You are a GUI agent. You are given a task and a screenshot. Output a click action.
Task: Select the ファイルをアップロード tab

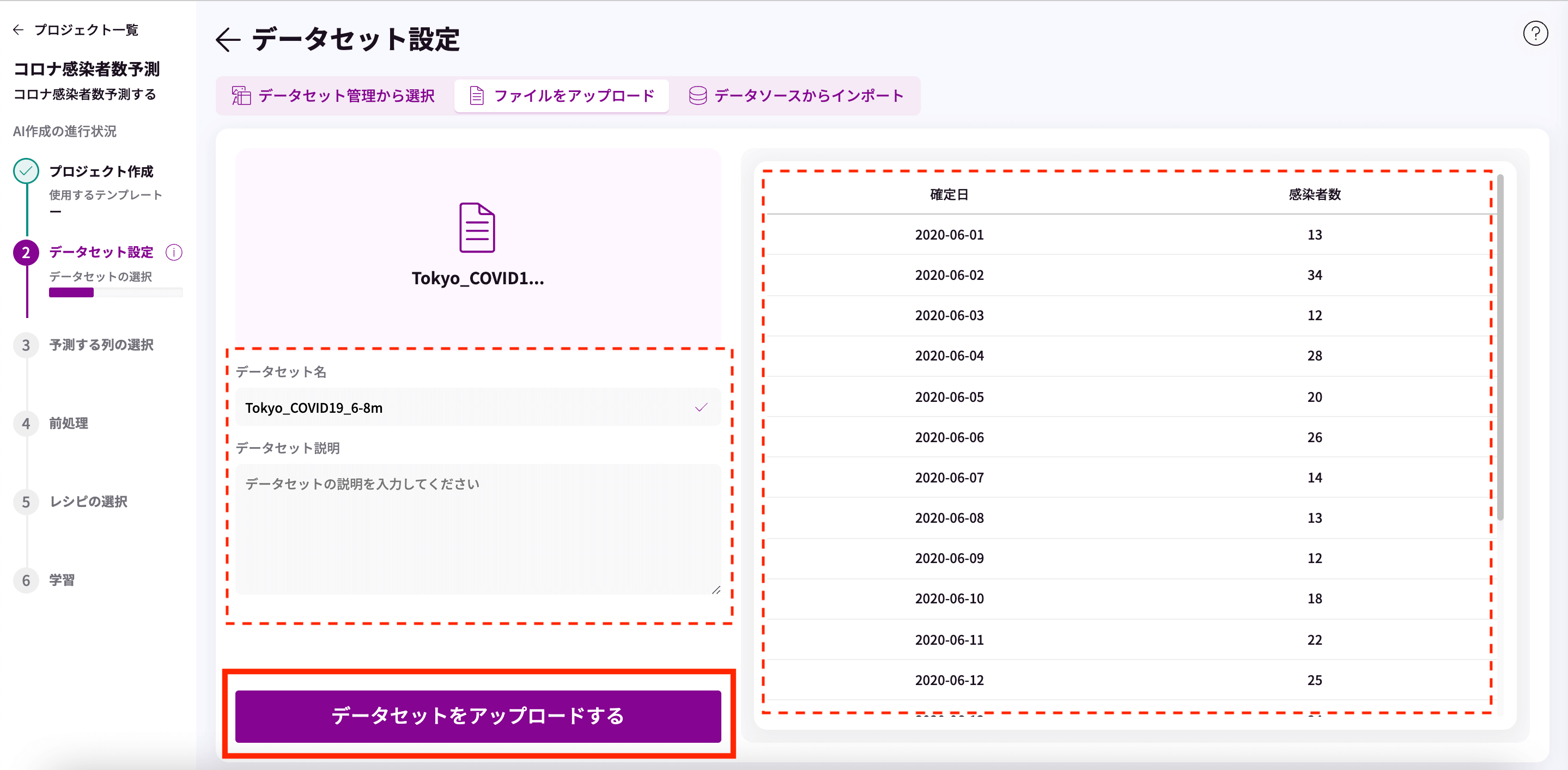point(562,95)
